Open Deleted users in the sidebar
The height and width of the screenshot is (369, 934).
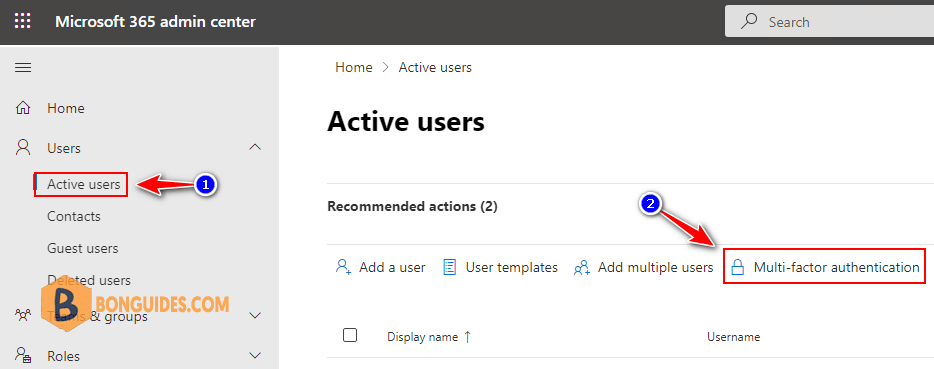coord(89,280)
